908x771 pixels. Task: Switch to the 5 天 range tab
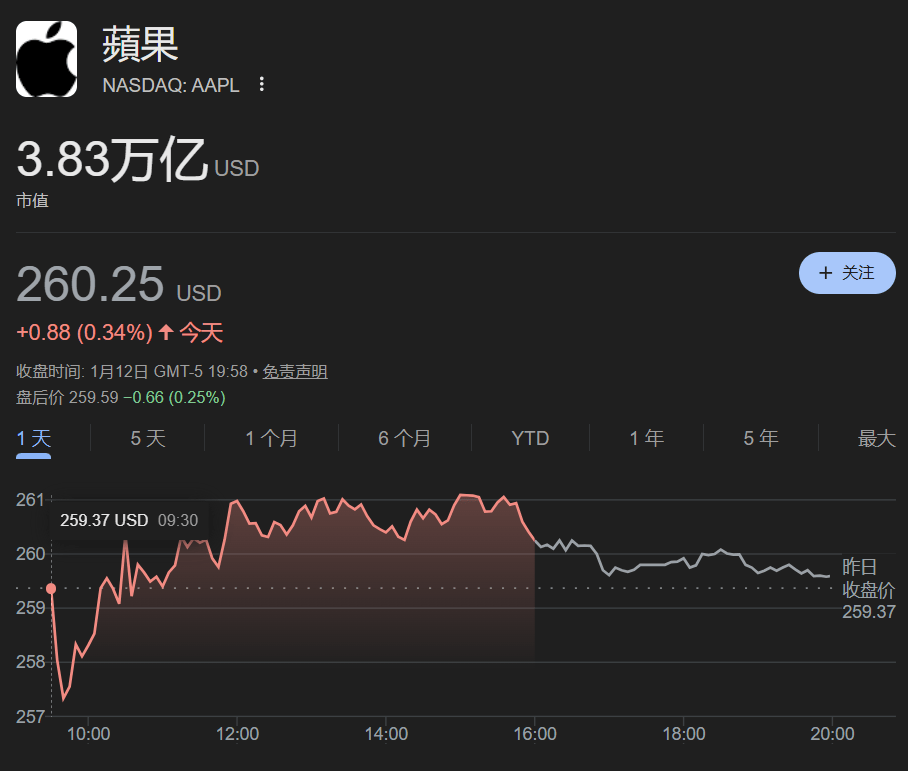[x=148, y=438]
